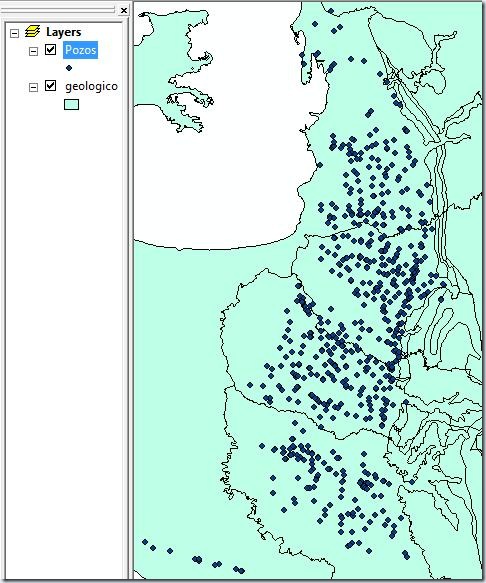
Task: Collapse the Pozos layer legend
Action: click(33, 51)
